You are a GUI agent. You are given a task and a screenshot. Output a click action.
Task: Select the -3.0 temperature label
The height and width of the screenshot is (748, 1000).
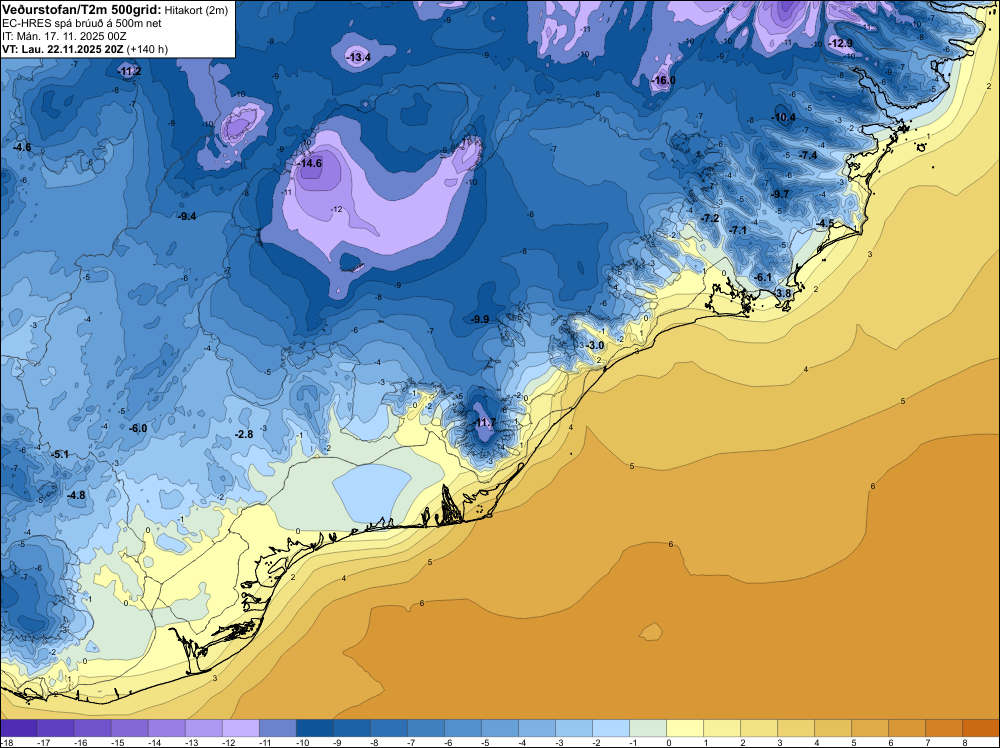point(595,346)
